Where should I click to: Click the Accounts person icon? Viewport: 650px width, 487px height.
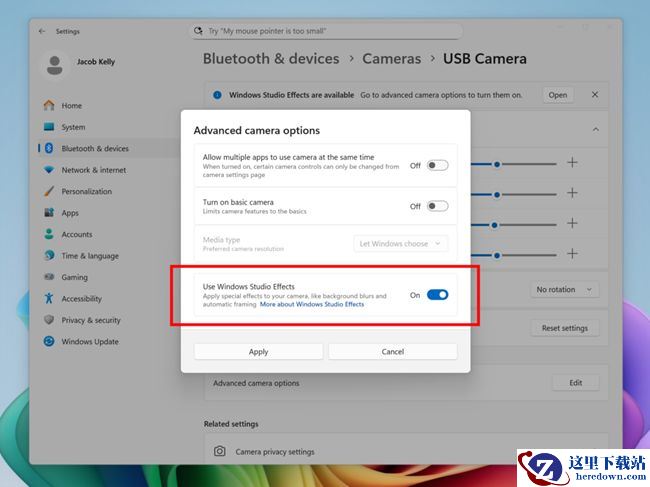tap(49, 234)
